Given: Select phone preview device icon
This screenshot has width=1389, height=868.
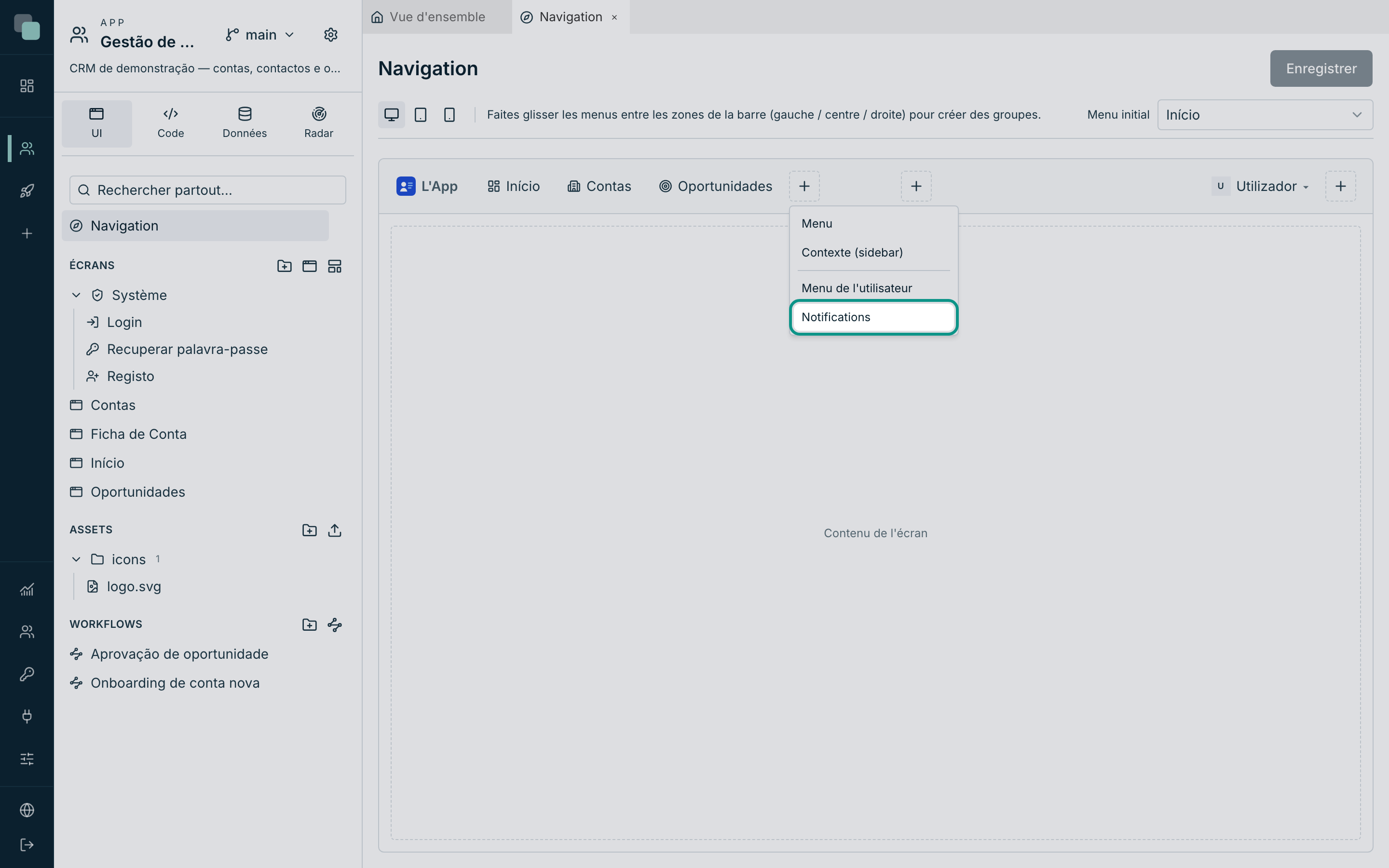Looking at the screenshot, I should point(449,115).
